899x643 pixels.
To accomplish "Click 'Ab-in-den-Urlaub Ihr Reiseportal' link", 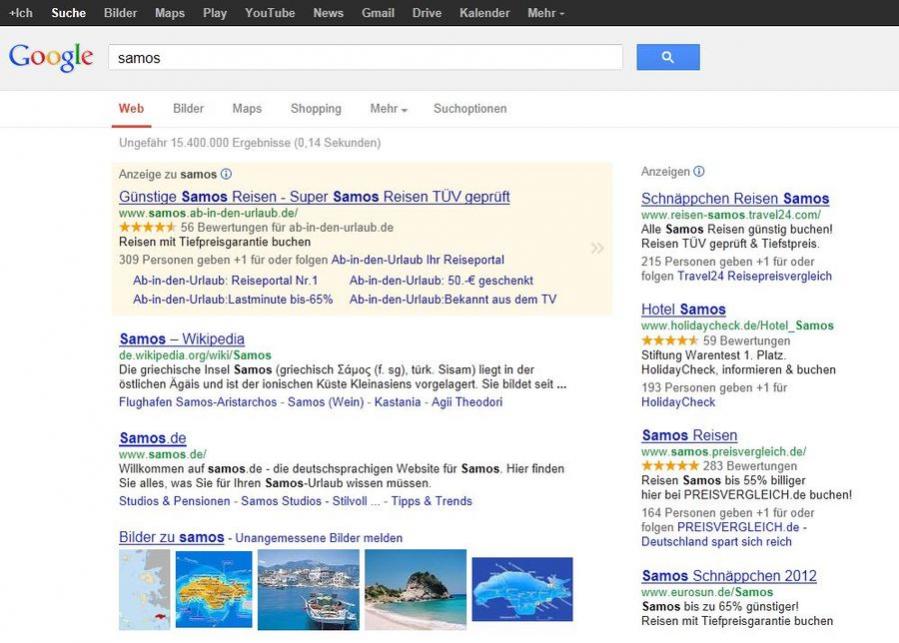I will tap(418, 260).
